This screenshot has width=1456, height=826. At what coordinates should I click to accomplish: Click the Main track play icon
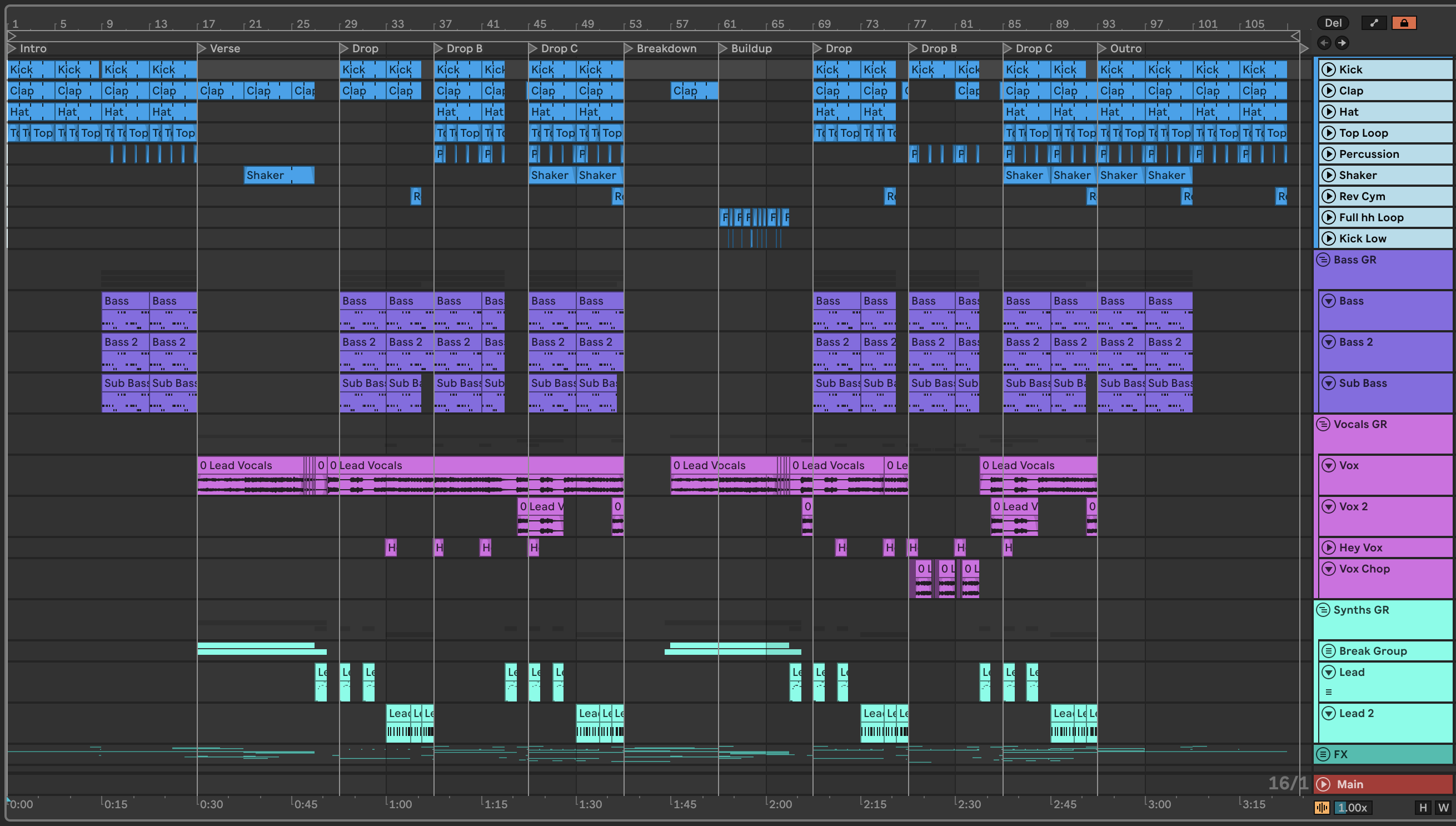[1324, 784]
